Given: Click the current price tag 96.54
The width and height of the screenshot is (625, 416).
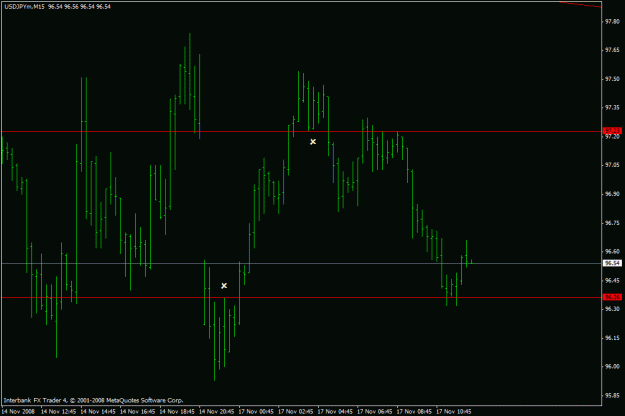Looking at the screenshot, I should 612,263.
